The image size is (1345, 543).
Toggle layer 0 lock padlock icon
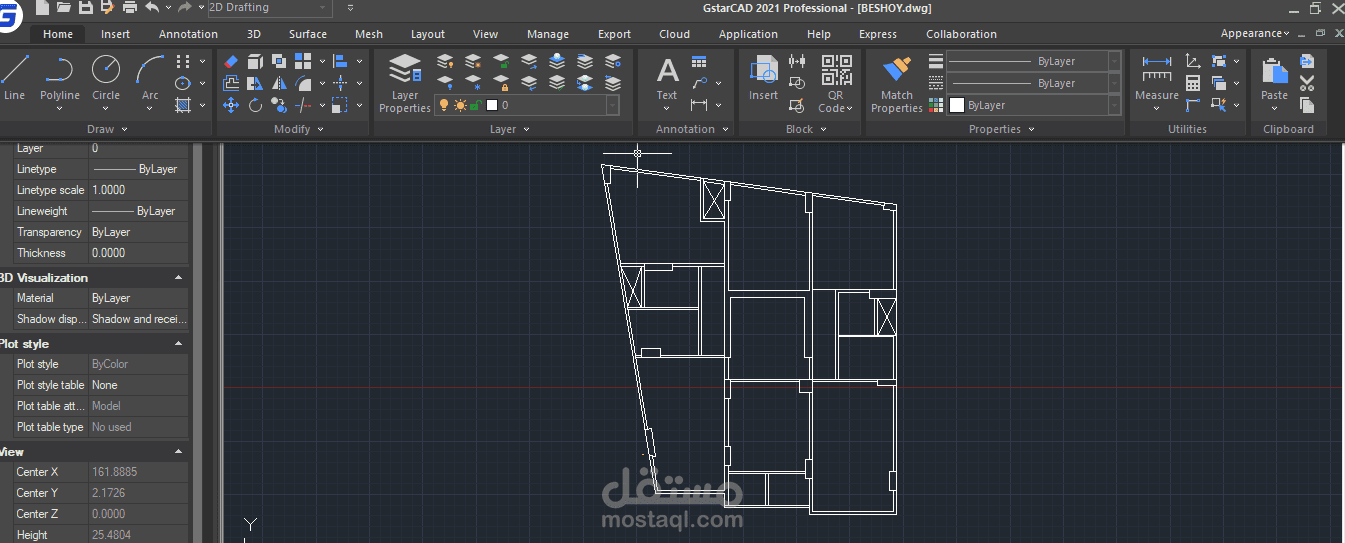pyautogui.click(x=475, y=105)
